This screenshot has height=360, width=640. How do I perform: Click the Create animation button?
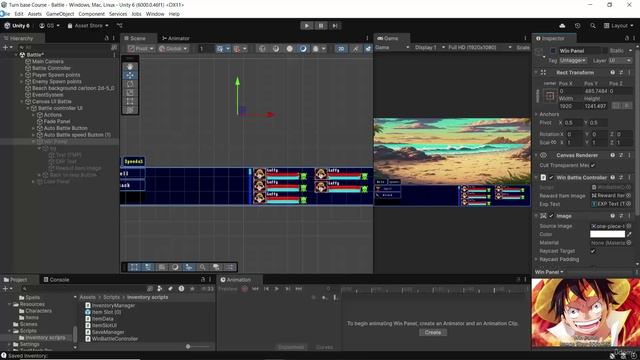tap(433, 332)
